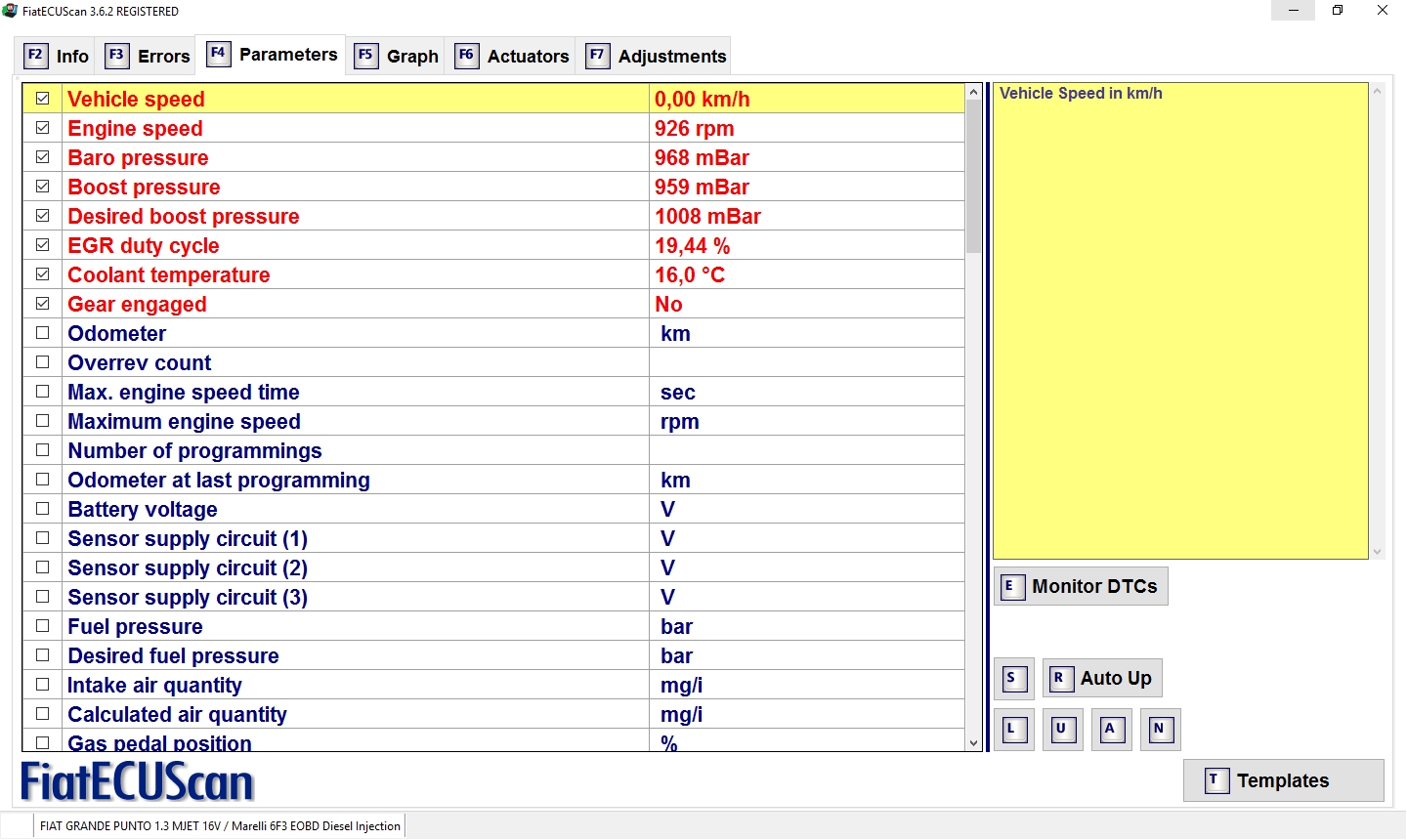Check Calculated air quantity checkbox
Screen dimensions: 1407x840
pyautogui.click(x=43, y=714)
